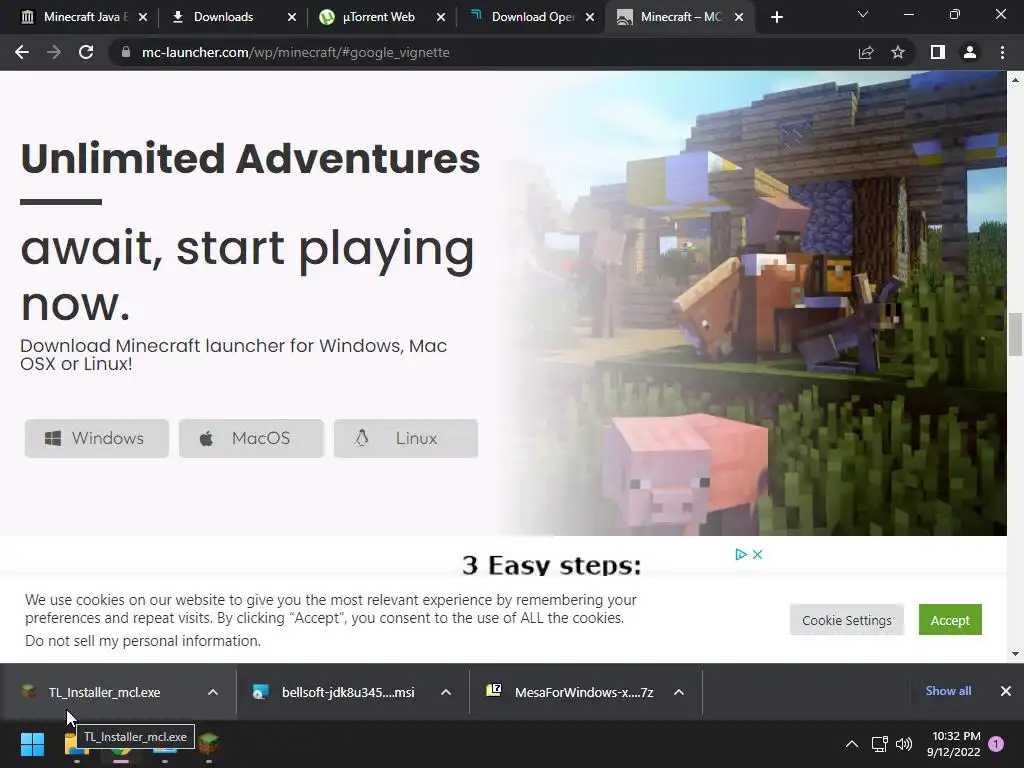Open a new browser tab
1024x768 pixels.
[x=776, y=17]
